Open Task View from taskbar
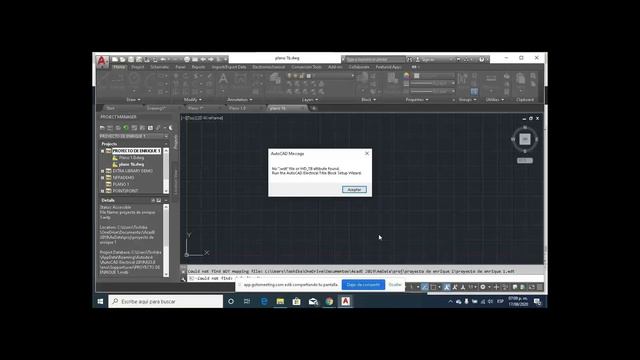The width and height of the screenshot is (640, 360). coord(247,301)
